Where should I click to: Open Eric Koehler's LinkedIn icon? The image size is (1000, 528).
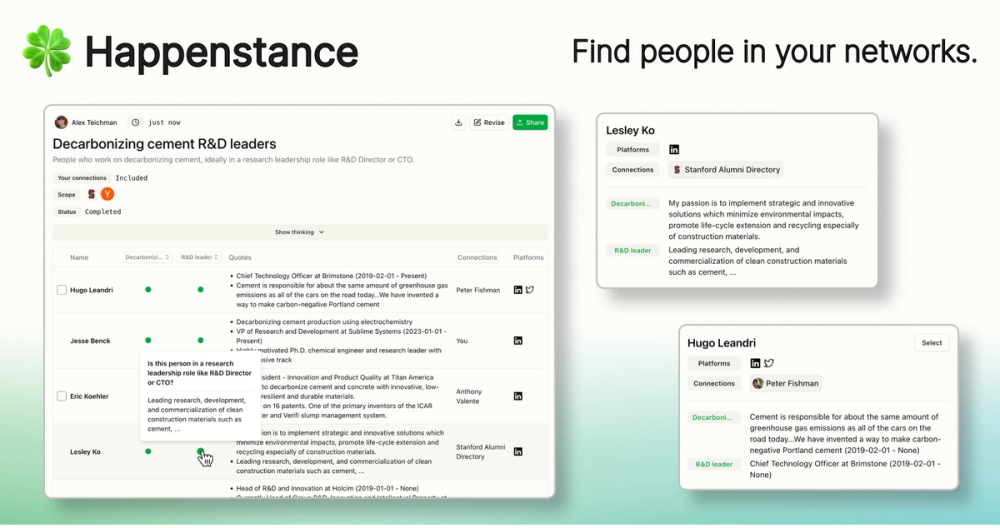tap(518, 397)
